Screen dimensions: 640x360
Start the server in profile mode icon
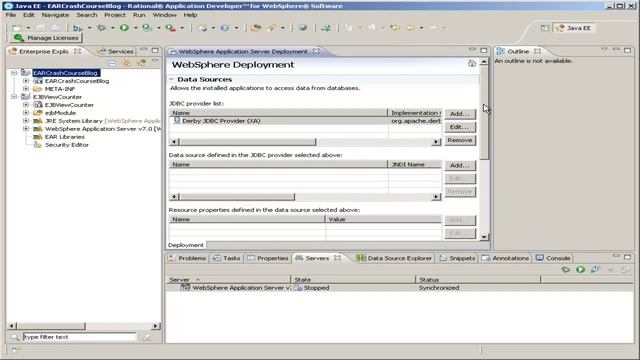pyautogui.click(x=595, y=269)
